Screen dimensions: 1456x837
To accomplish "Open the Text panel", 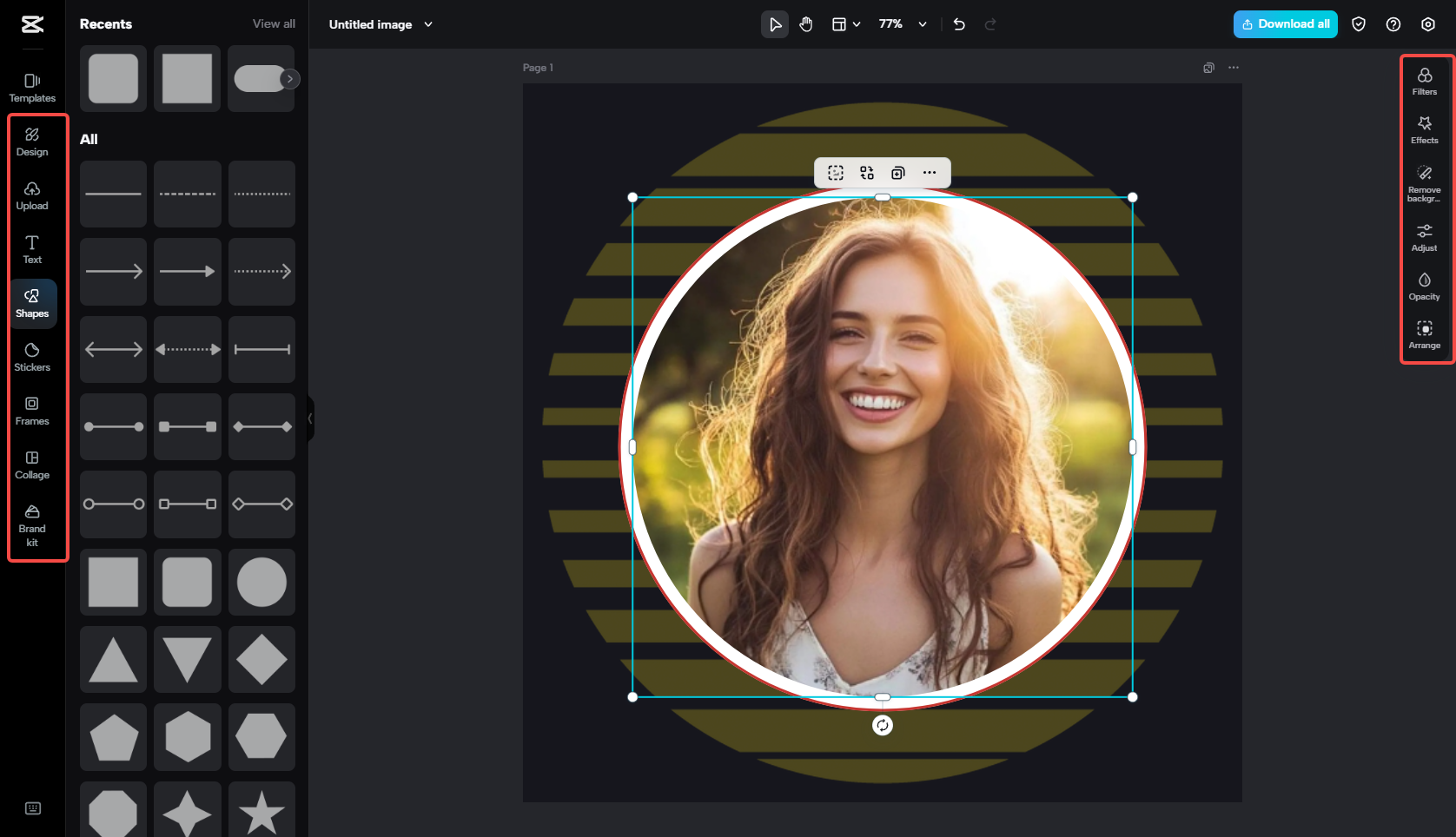I will (x=33, y=249).
